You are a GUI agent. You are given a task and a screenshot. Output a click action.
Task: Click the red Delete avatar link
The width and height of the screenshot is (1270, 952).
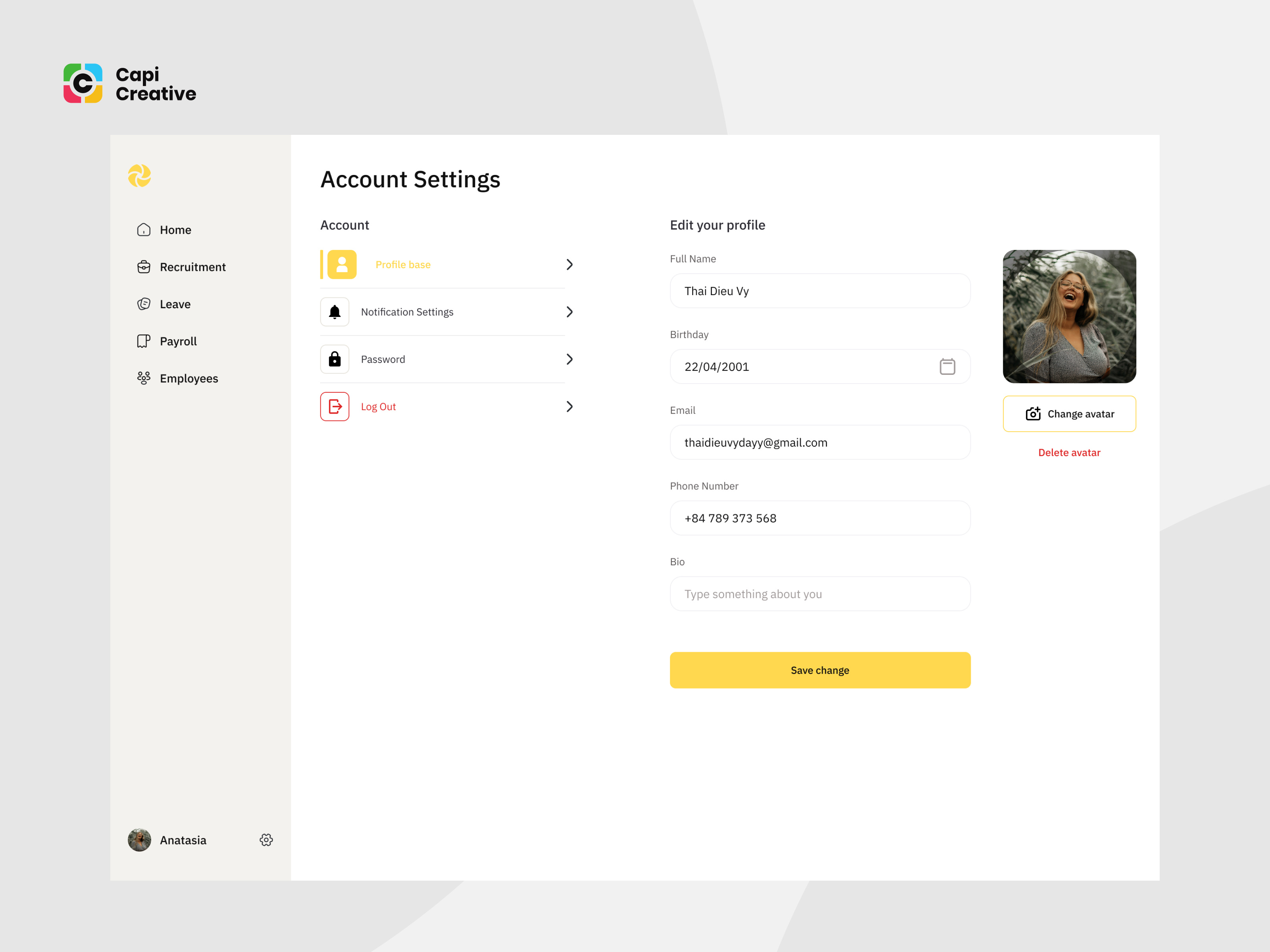[x=1069, y=453]
